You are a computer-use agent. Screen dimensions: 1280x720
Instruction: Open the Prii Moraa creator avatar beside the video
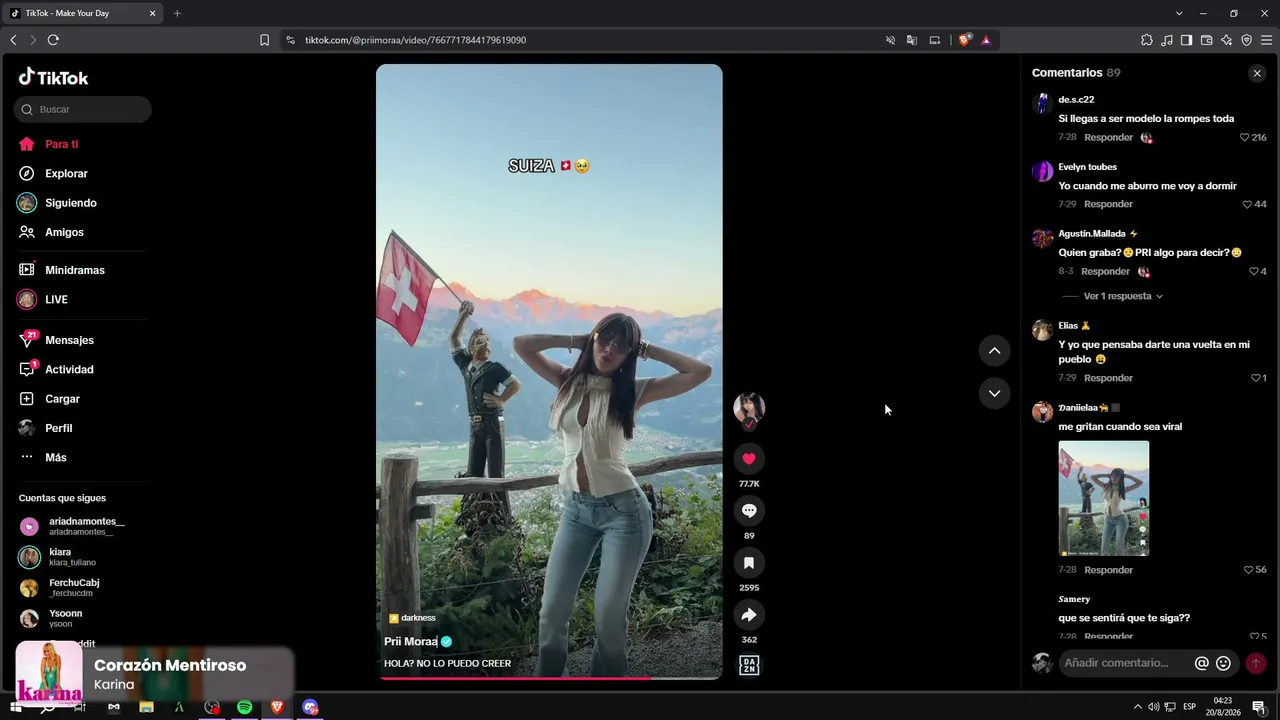click(x=749, y=408)
